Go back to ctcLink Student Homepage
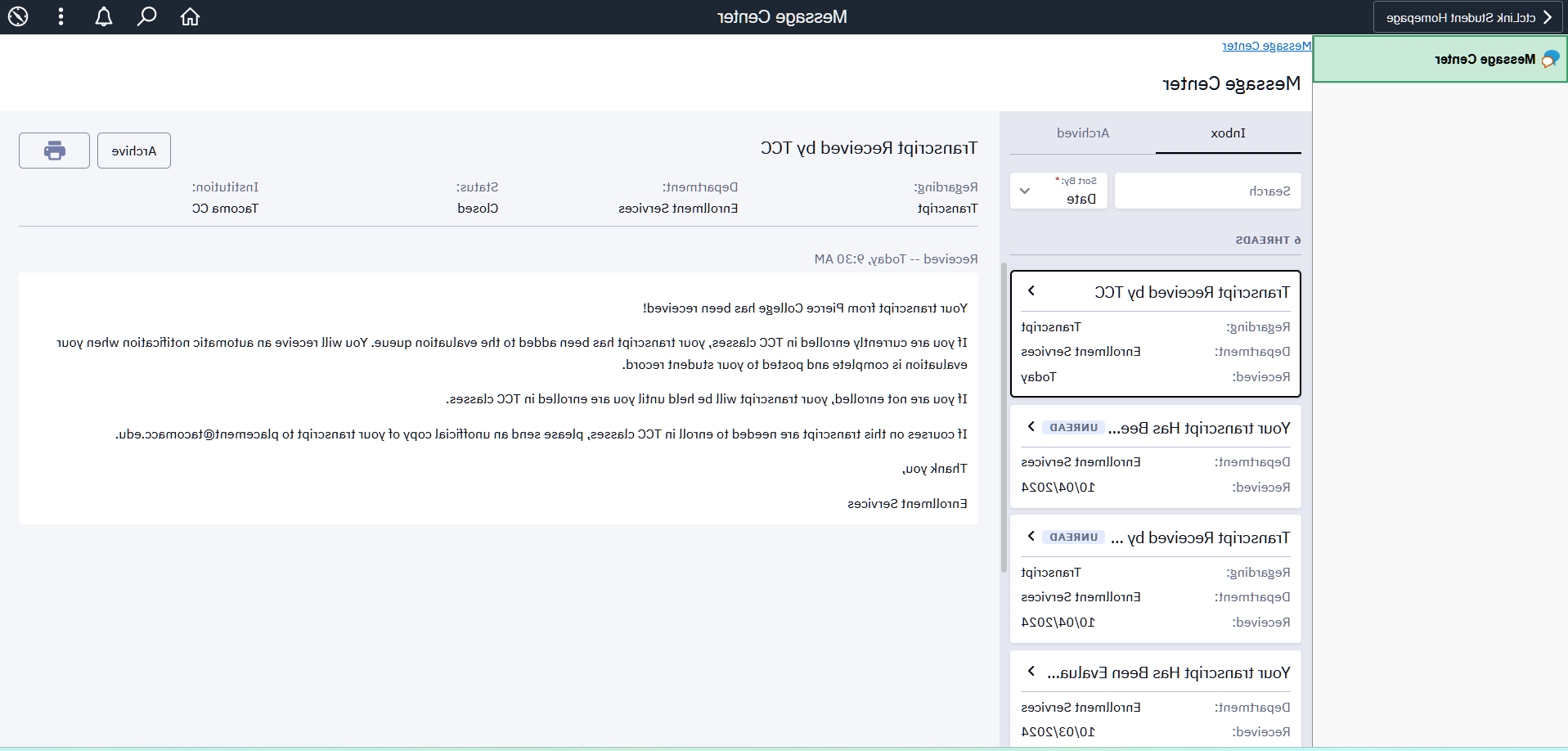 tap(1468, 17)
